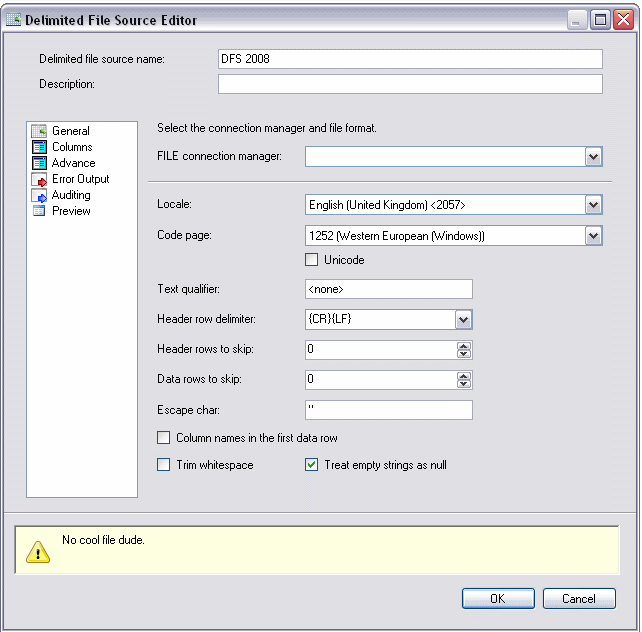Open the General page label
The image size is (642, 632).
pos(71,131)
